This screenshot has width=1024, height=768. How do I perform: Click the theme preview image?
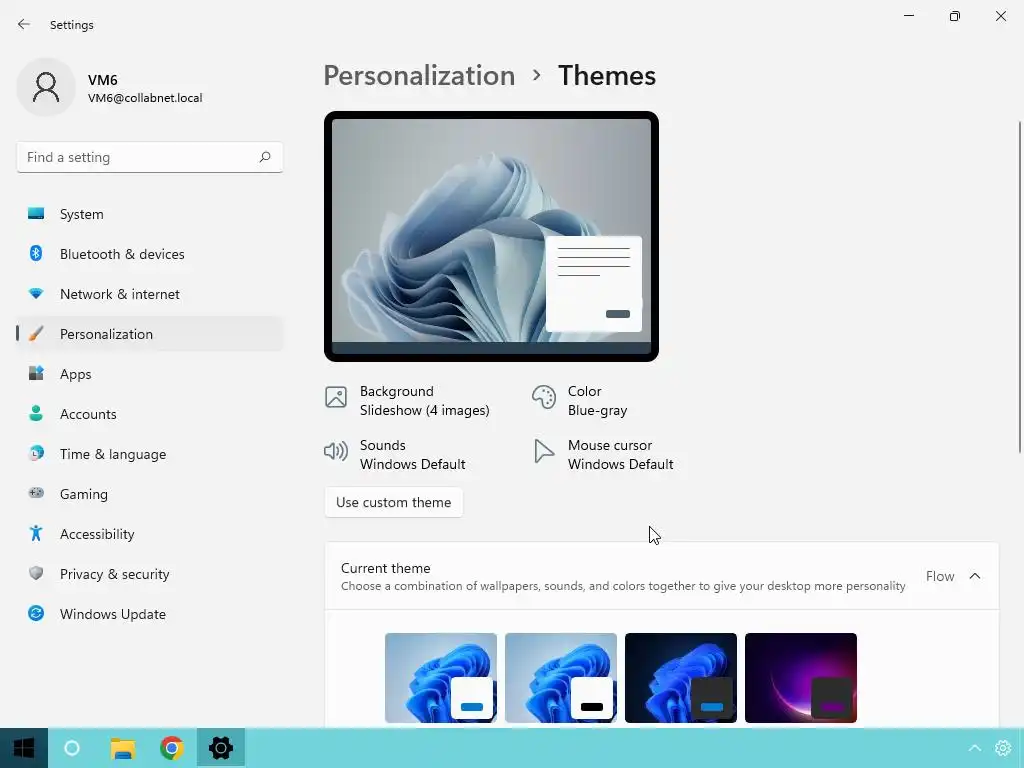pos(491,236)
